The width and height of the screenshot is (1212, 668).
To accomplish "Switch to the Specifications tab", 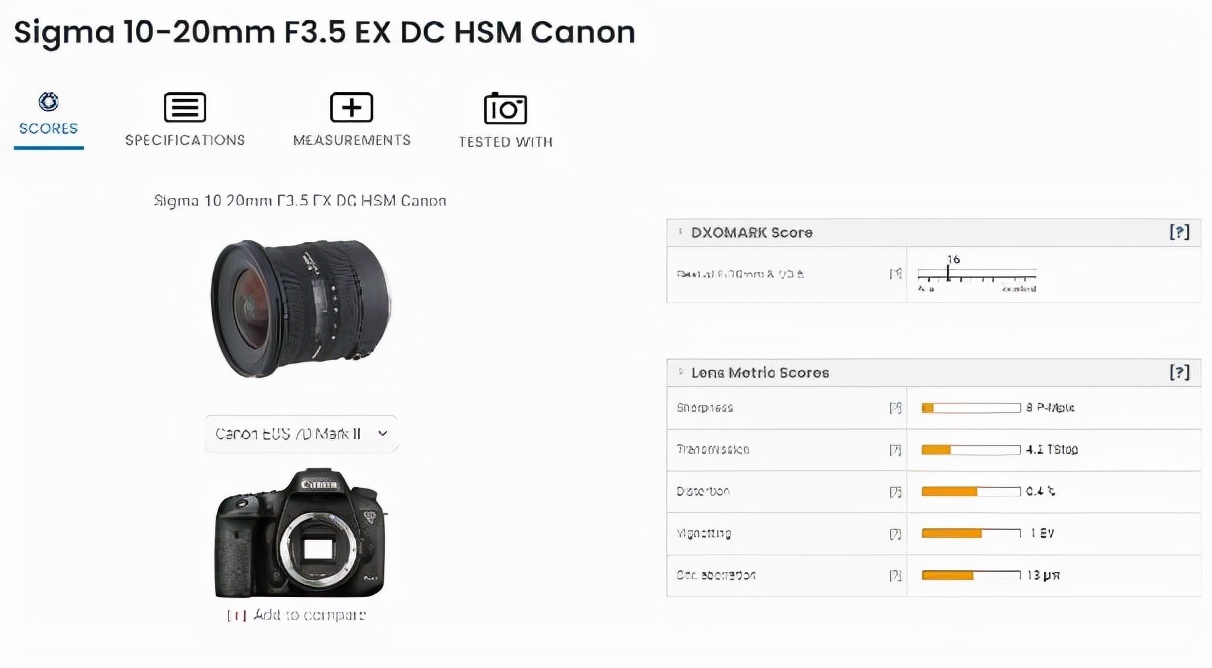I will [x=185, y=120].
